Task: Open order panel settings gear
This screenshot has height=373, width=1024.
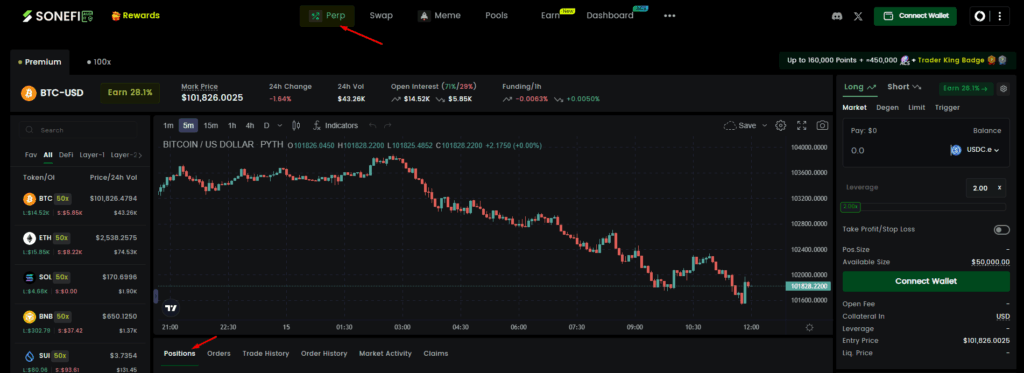Action: 1004,88
